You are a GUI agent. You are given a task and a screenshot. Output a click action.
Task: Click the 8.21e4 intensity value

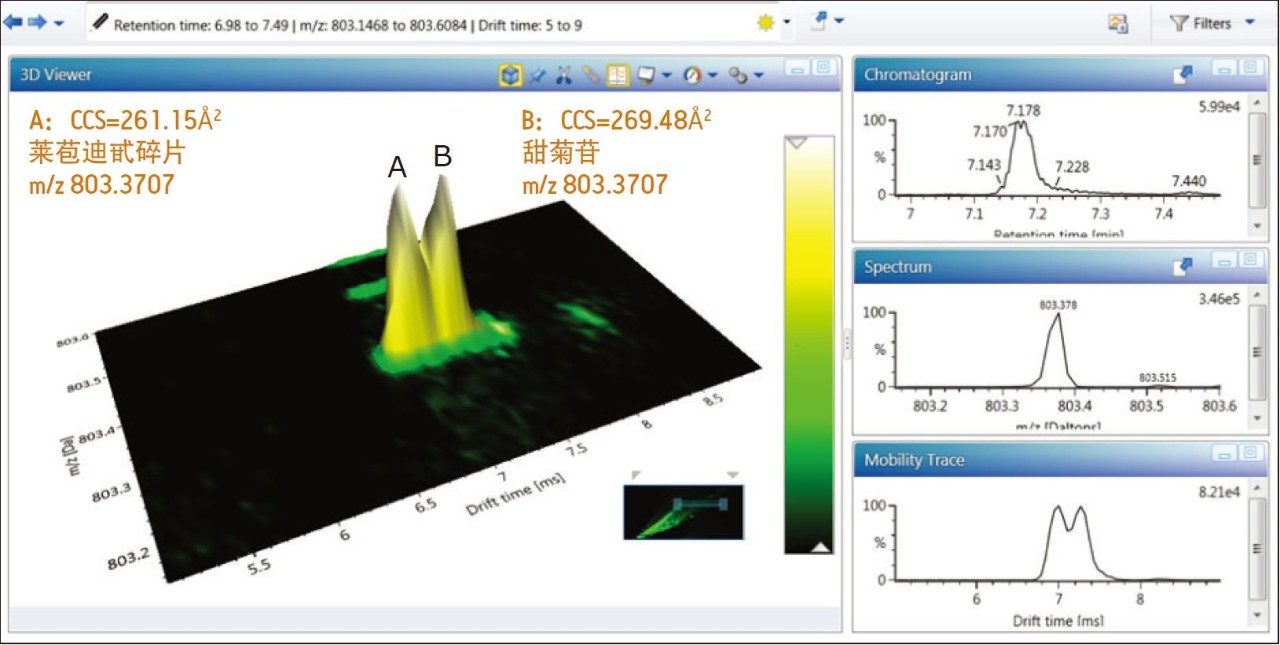pos(1220,492)
